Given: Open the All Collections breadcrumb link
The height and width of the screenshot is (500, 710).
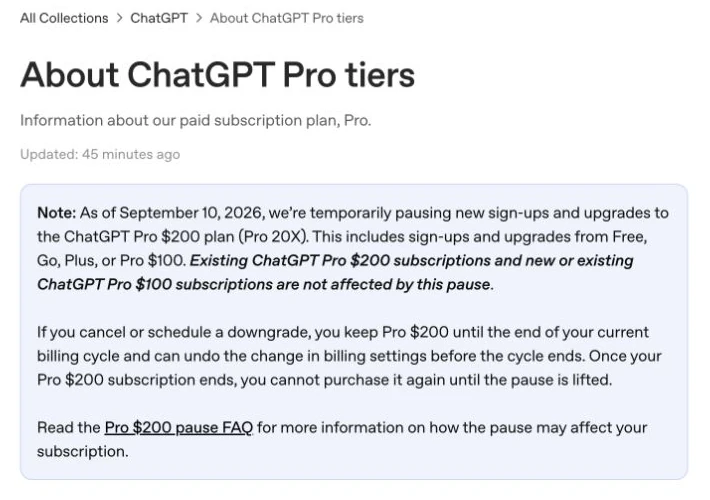Looking at the screenshot, I should click(x=64, y=18).
